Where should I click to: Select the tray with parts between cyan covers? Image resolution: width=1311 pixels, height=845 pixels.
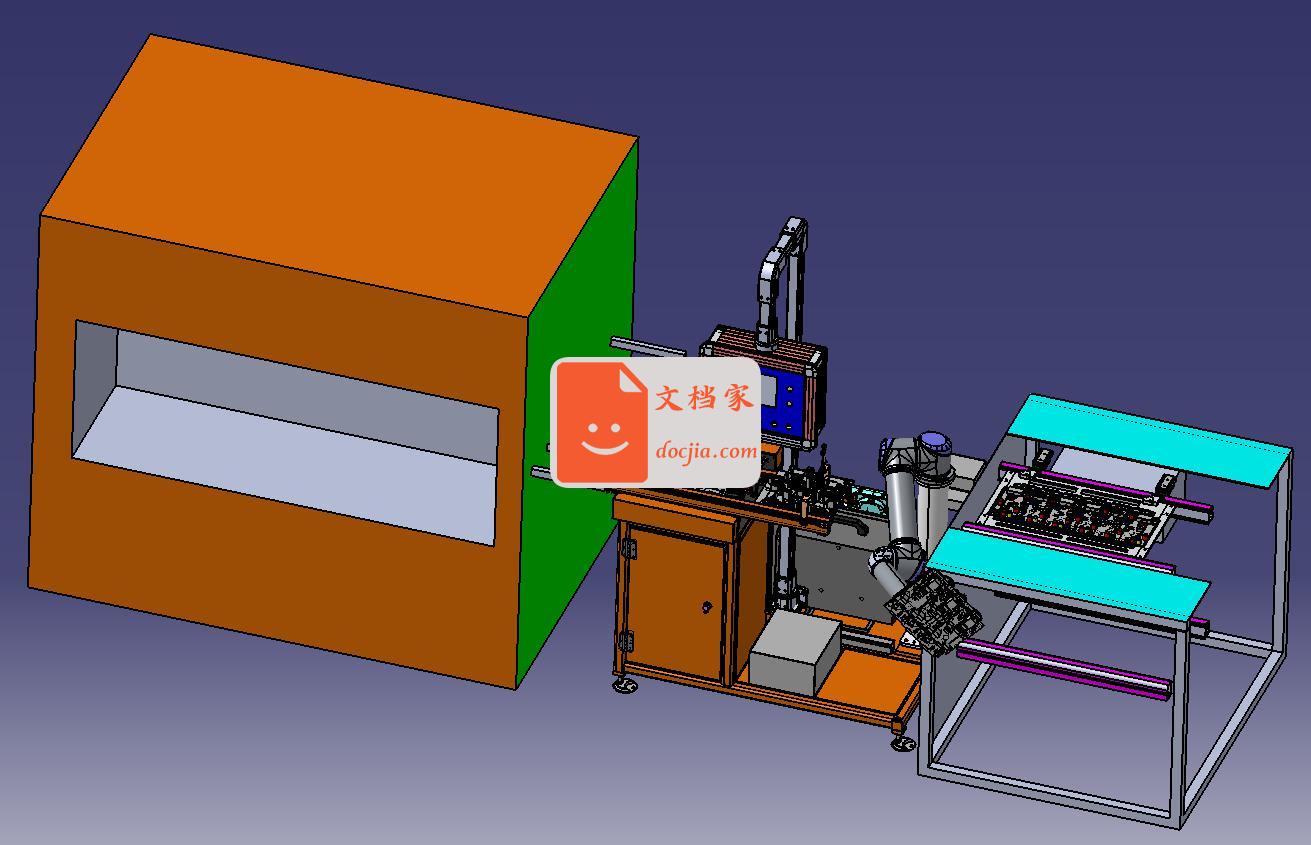[x=1075, y=512]
